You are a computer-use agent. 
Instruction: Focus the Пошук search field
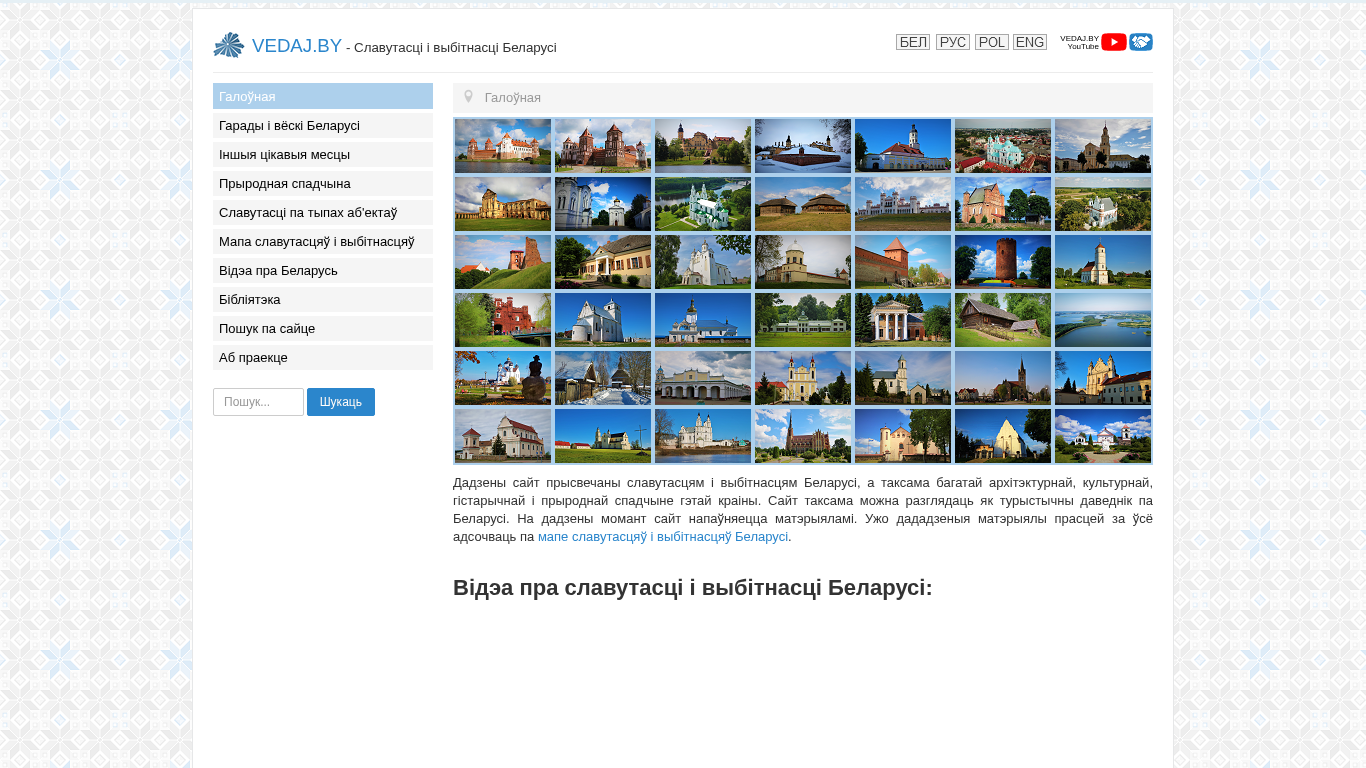pos(258,402)
